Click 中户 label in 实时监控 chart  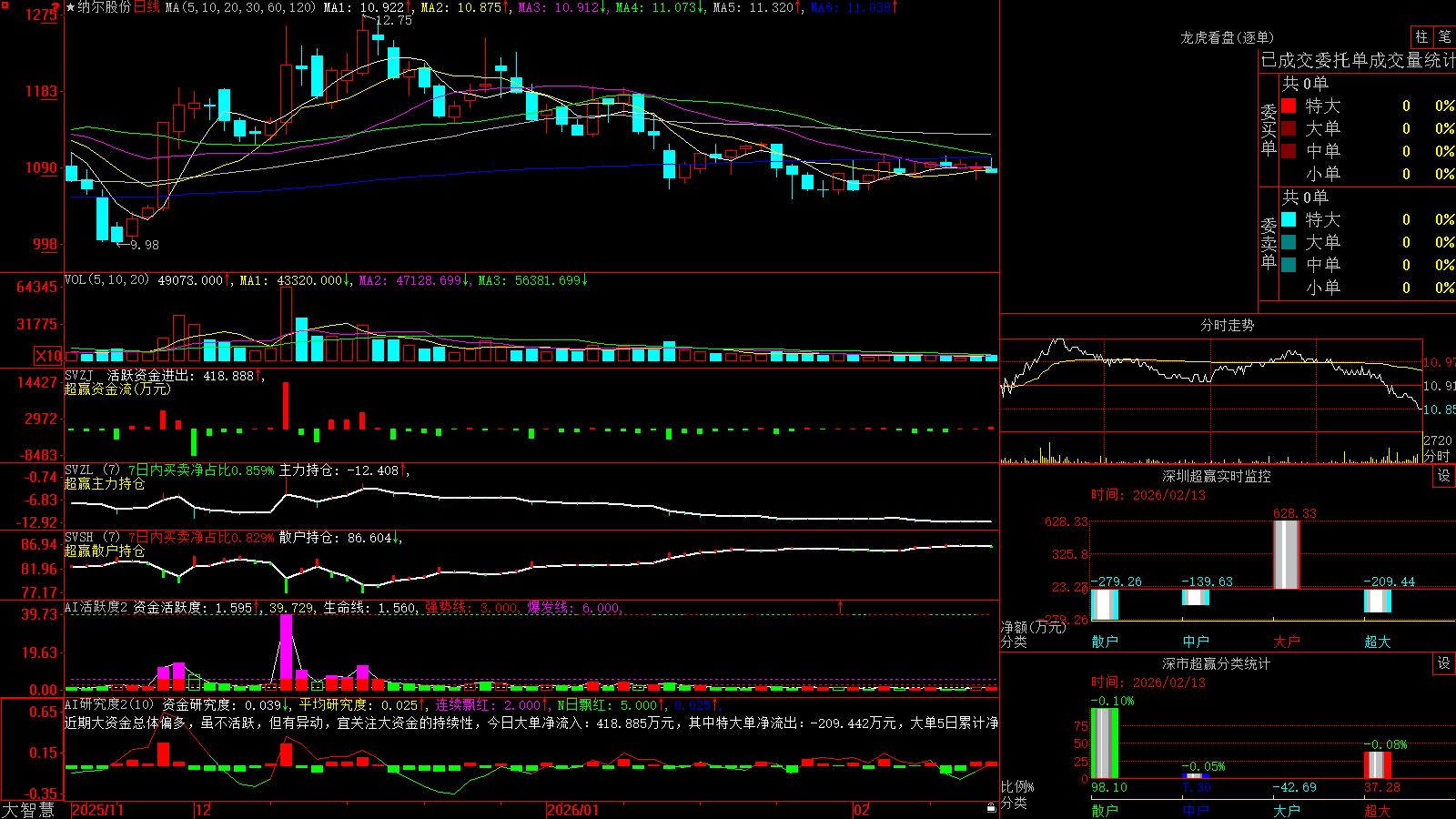1196,642
